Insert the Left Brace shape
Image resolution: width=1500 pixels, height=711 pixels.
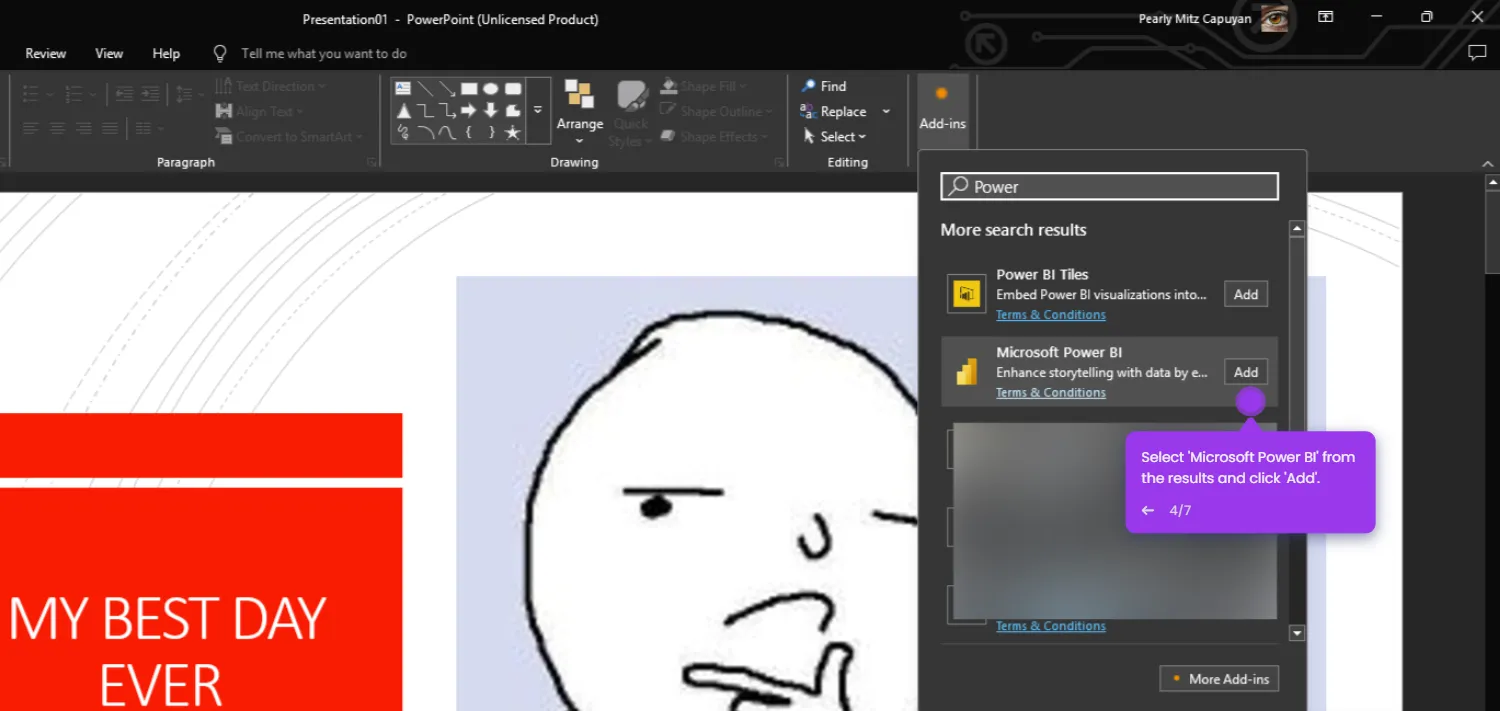[x=469, y=132]
